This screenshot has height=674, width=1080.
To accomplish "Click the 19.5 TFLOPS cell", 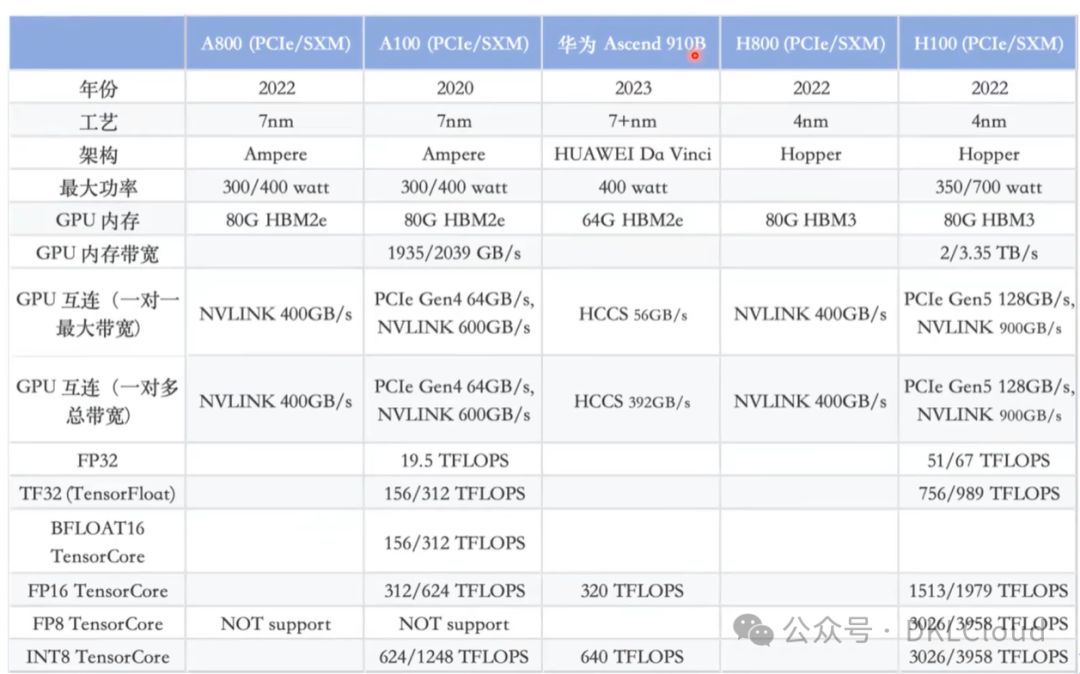I will [x=455, y=461].
